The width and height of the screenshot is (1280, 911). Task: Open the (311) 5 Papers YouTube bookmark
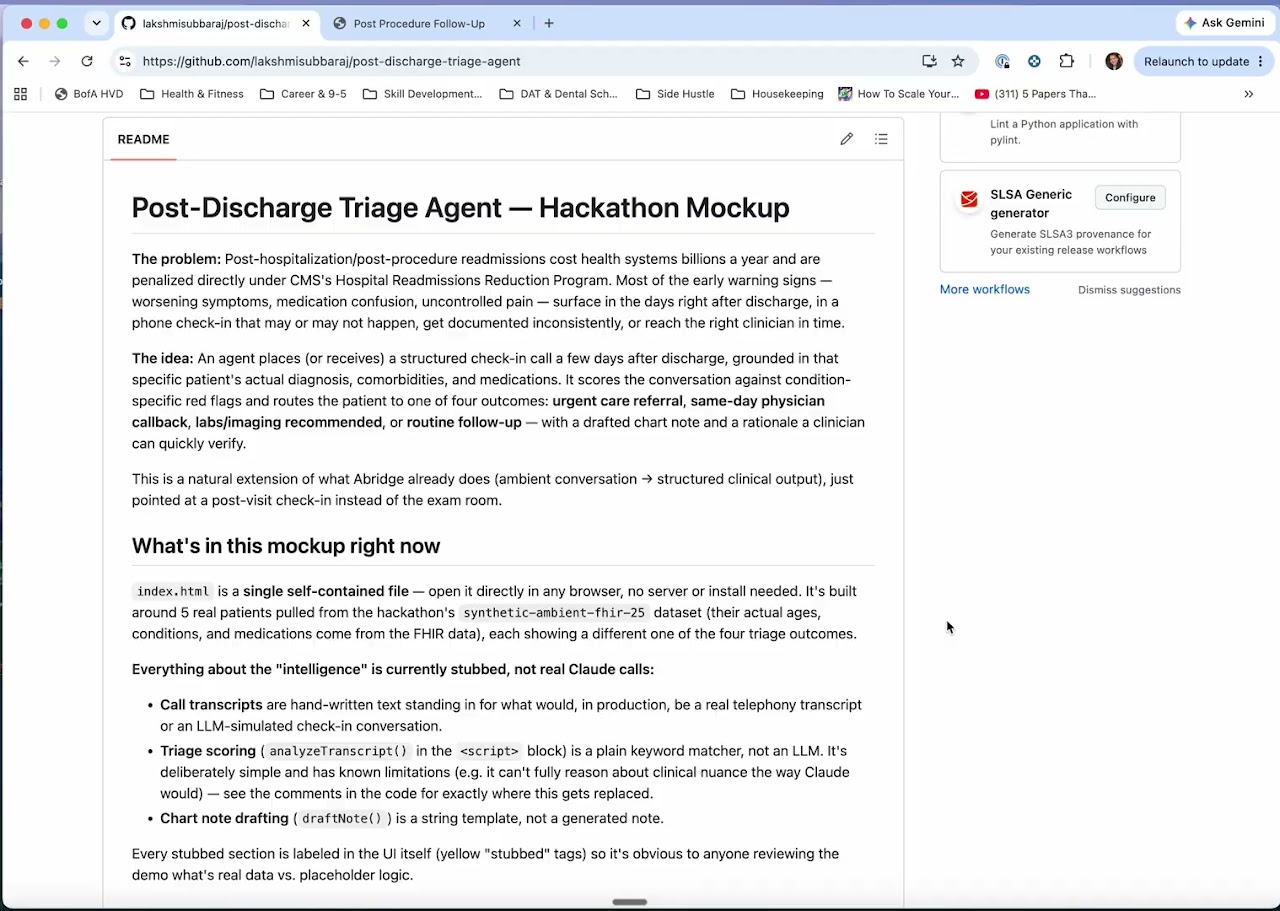[x=1036, y=94]
